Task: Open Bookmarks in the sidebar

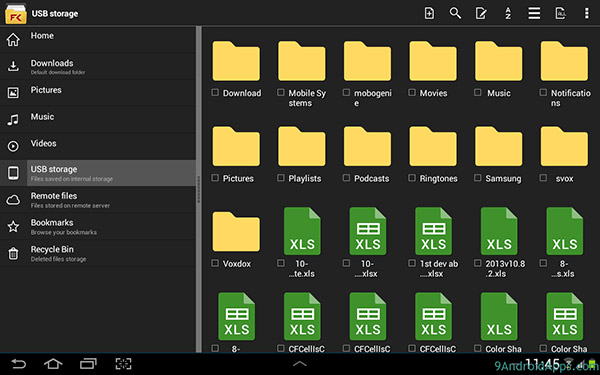Action: (98, 227)
